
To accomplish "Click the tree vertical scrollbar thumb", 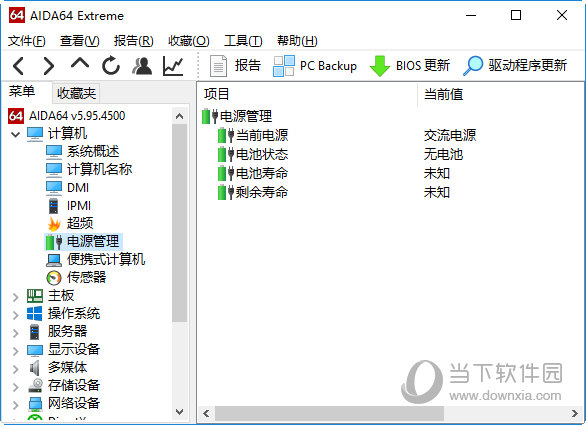I will 179,223.
